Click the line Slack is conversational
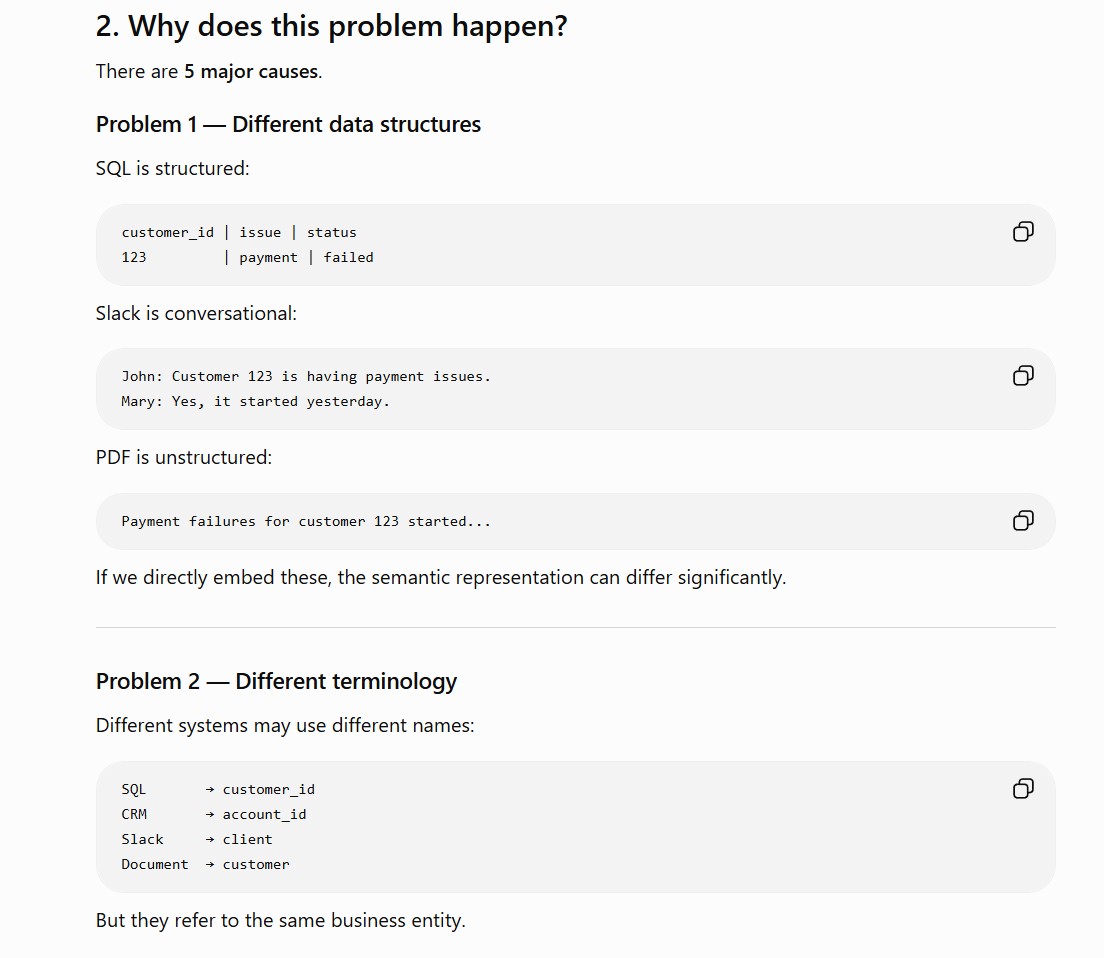 click(196, 314)
